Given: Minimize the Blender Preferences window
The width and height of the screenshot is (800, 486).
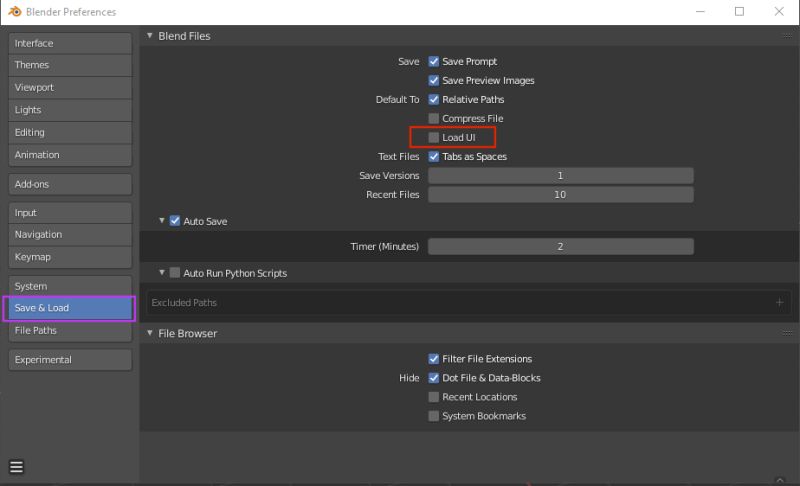Looking at the screenshot, I should click(700, 11).
